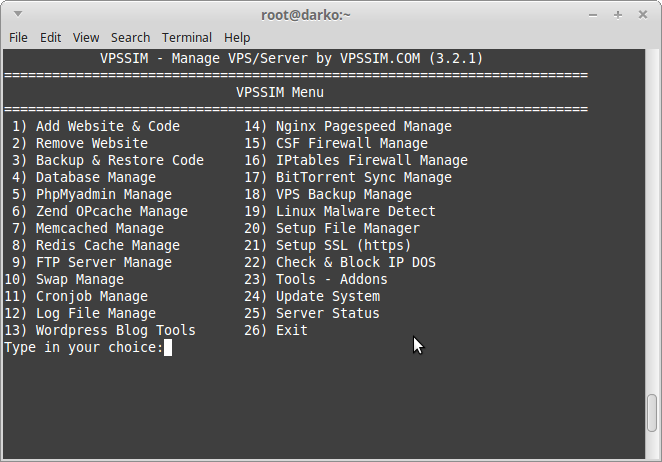Click the 'Exit' option text
The width and height of the screenshot is (662, 462).
(x=292, y=330)
